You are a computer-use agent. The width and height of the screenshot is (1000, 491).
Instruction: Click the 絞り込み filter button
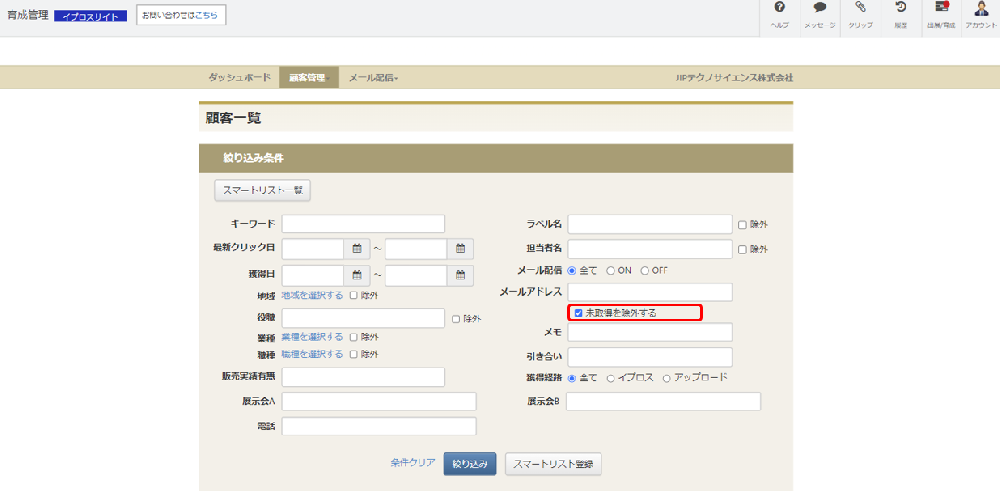(470, 464)
